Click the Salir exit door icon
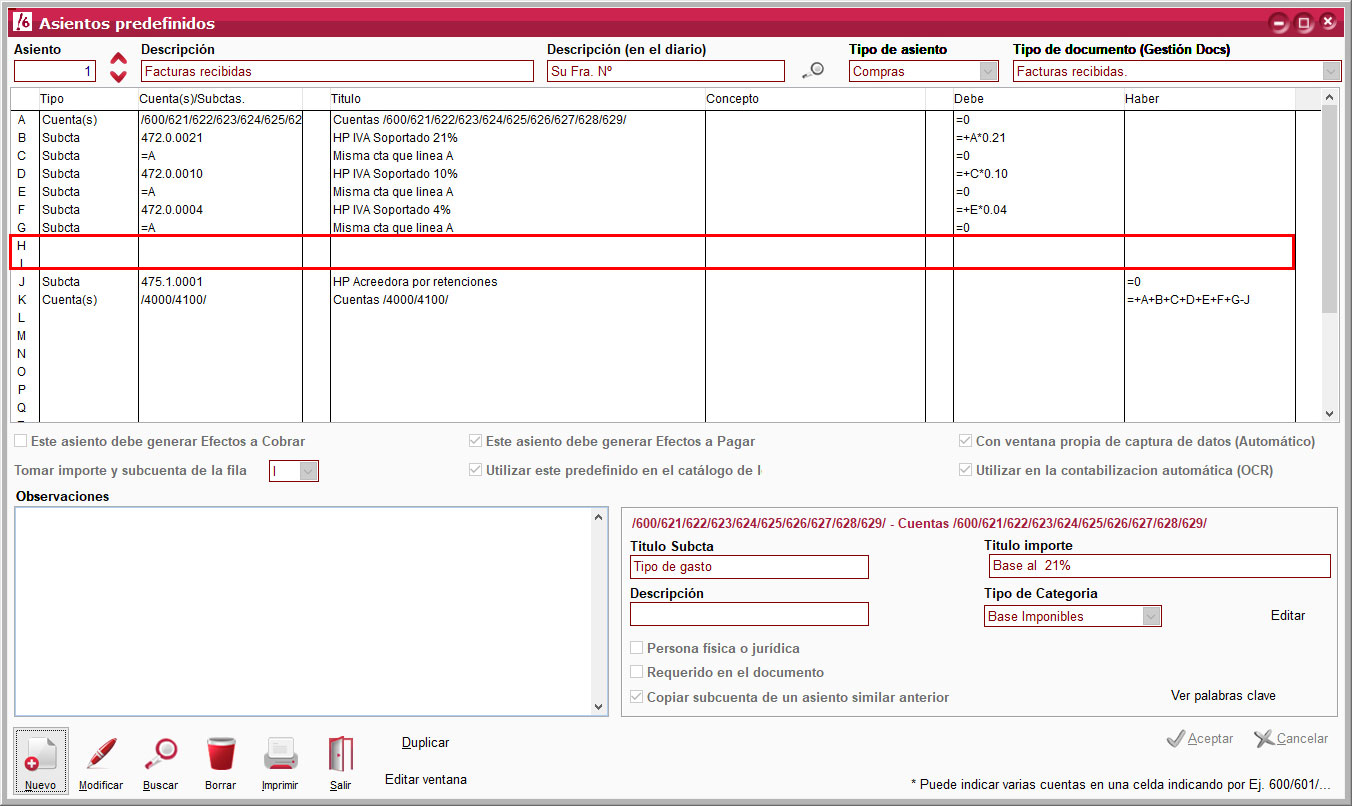 click(x=340, y=754)
